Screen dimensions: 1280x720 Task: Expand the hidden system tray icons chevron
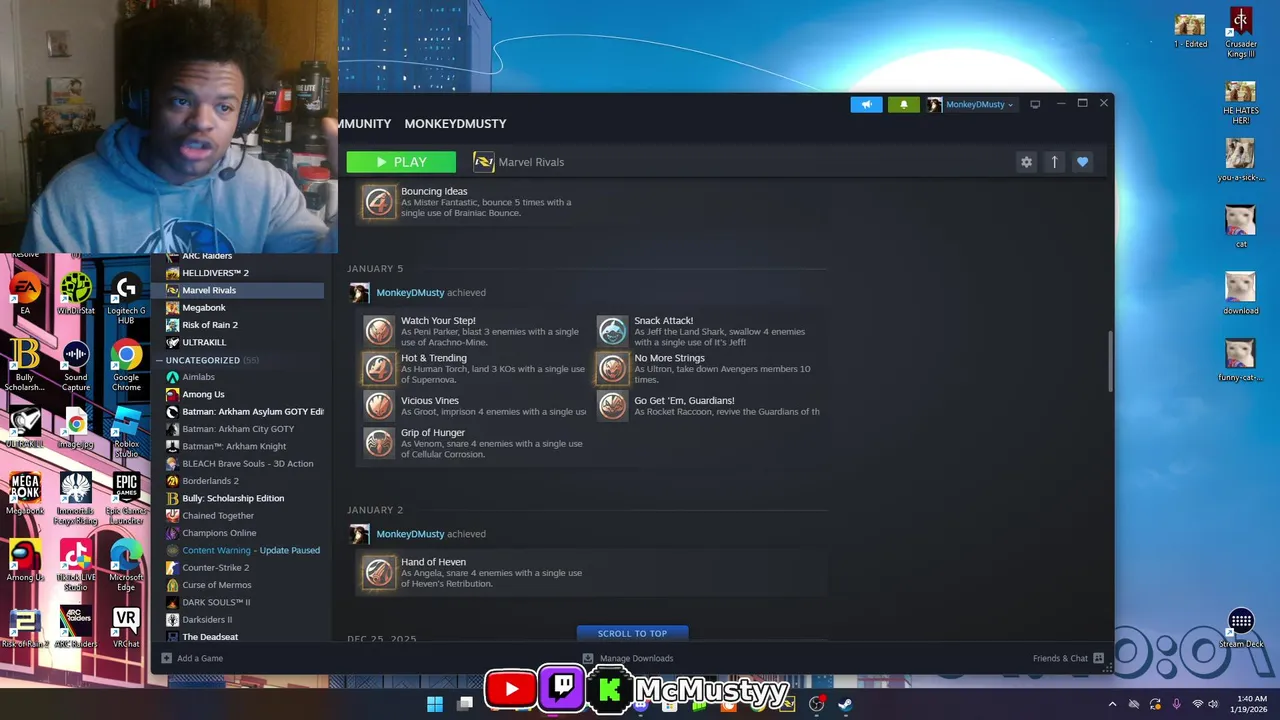point(1112,704)
